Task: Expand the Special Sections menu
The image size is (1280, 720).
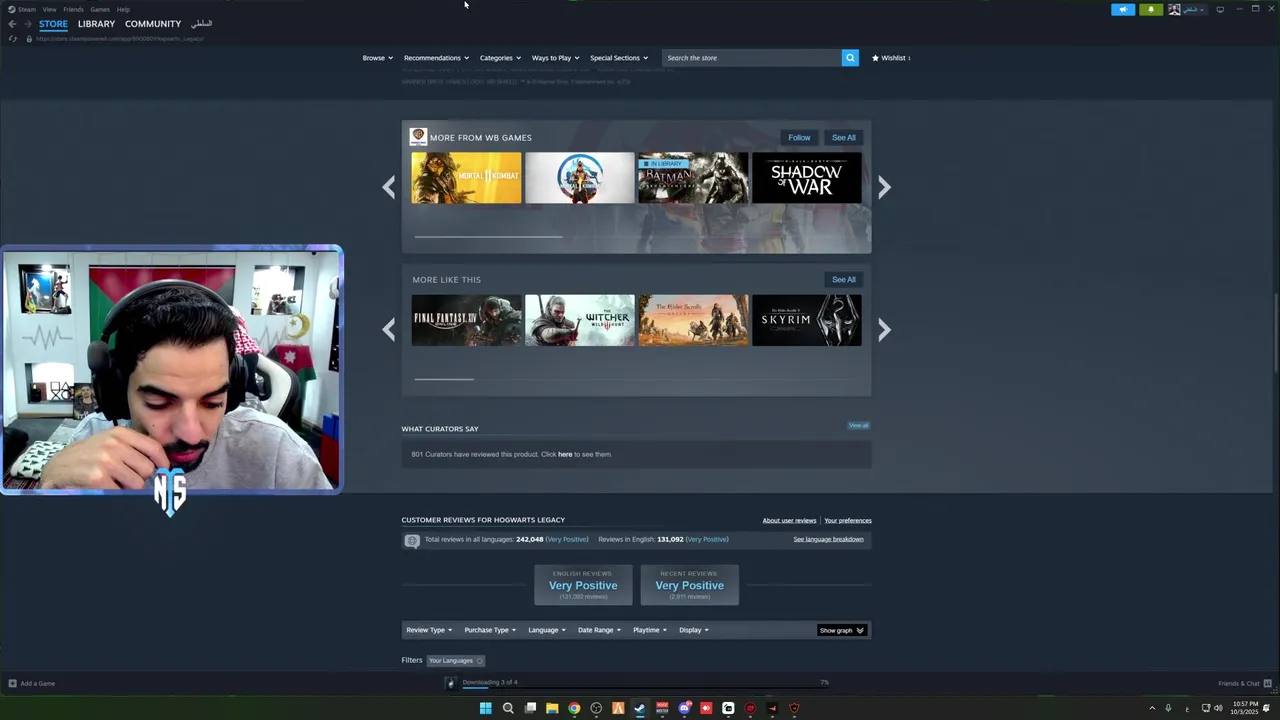Action: pos(619,58)
